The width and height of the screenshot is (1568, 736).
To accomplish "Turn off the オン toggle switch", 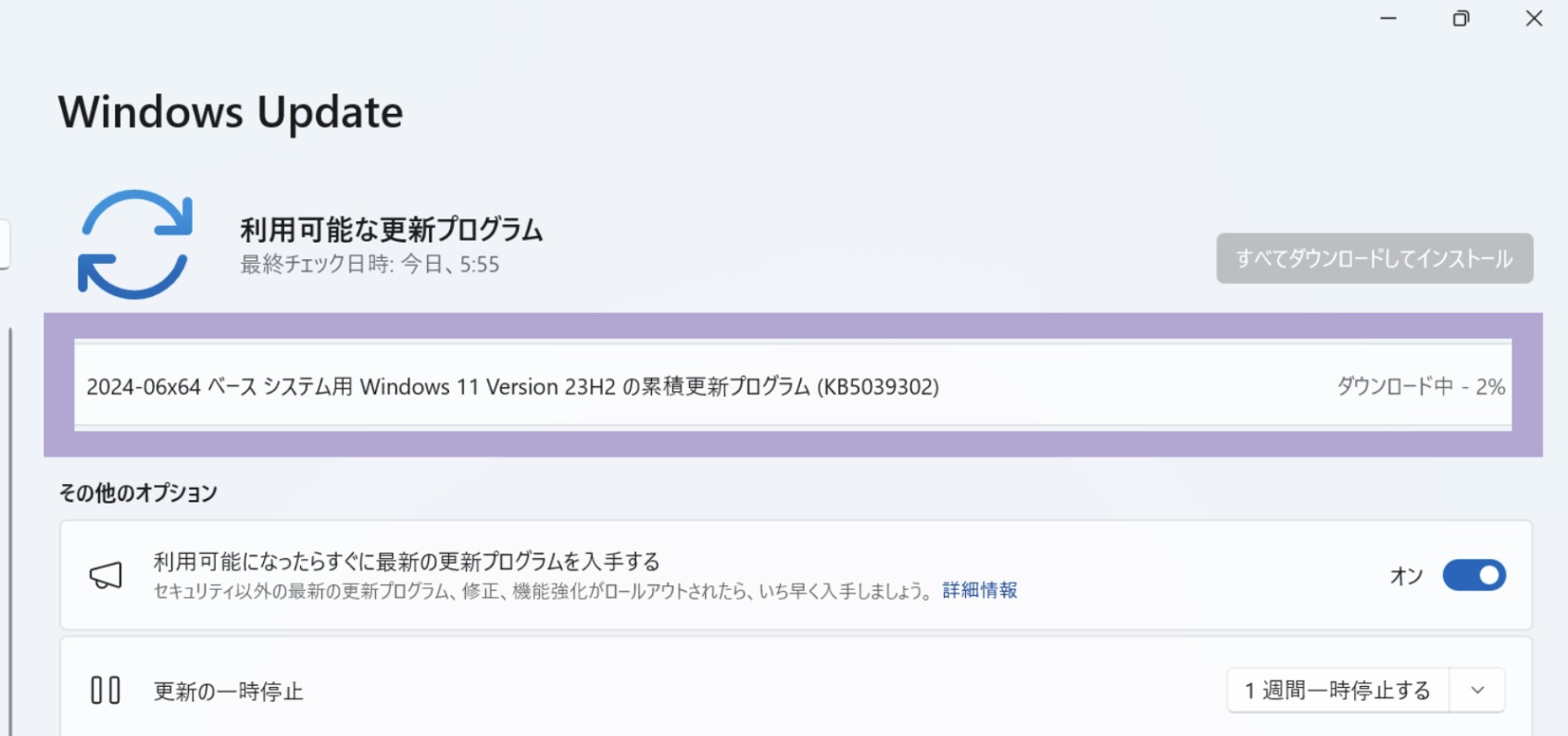I will [x=1474, y=575].
